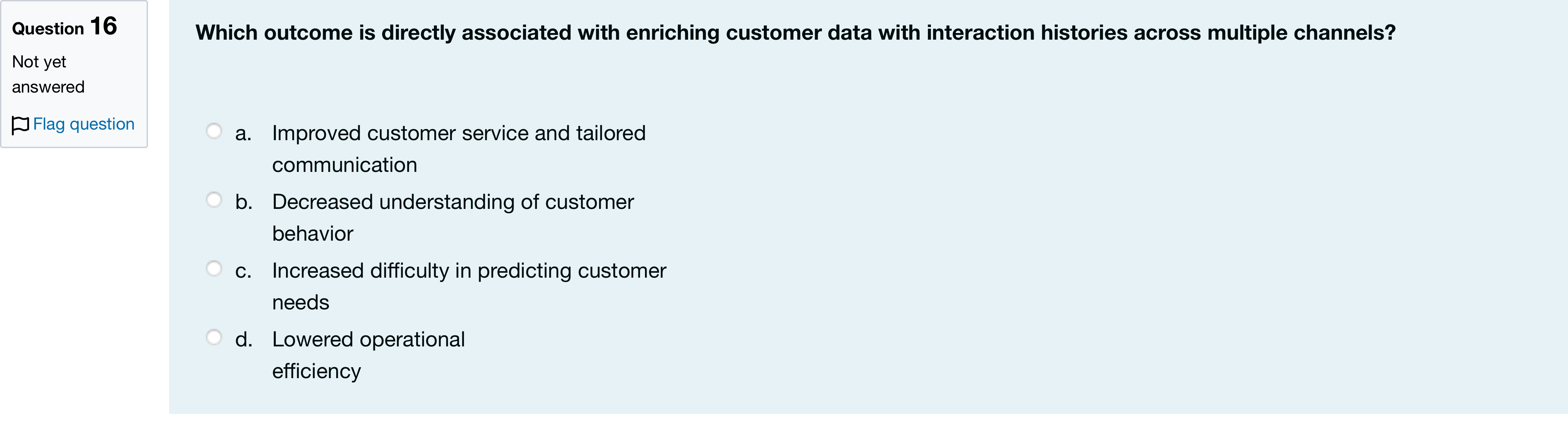Click the 'b.' option letter
Screen dimensions: 1568x435
point(243,202)
